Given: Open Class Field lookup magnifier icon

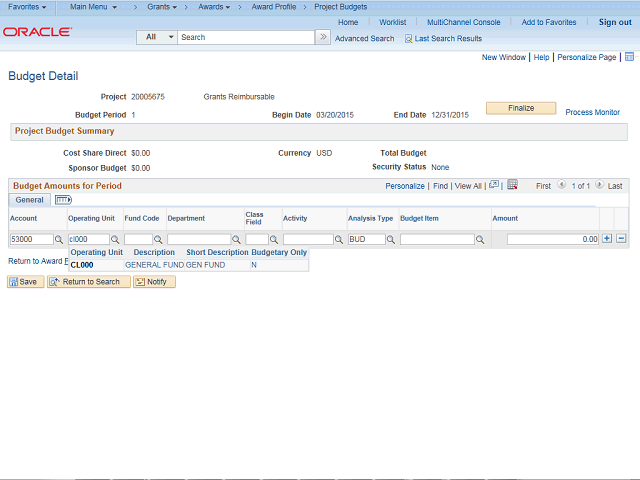Looking at the screenshot, I should [x=274, y=240].
